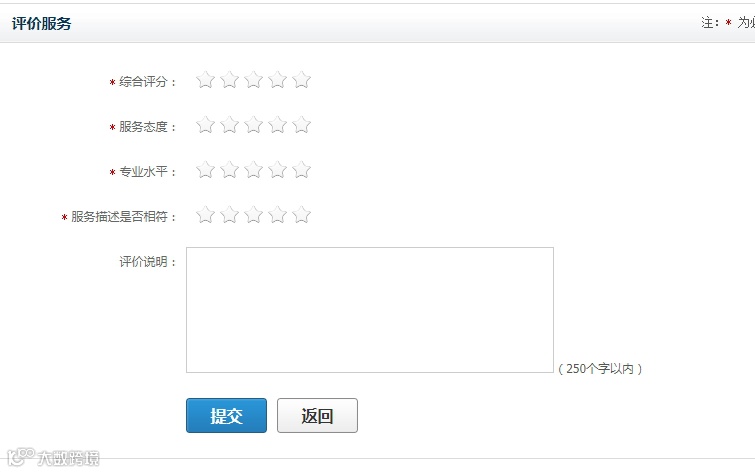
Task: Rate 服务描述是否相符 with first star
Action: [x=205, y=215]
